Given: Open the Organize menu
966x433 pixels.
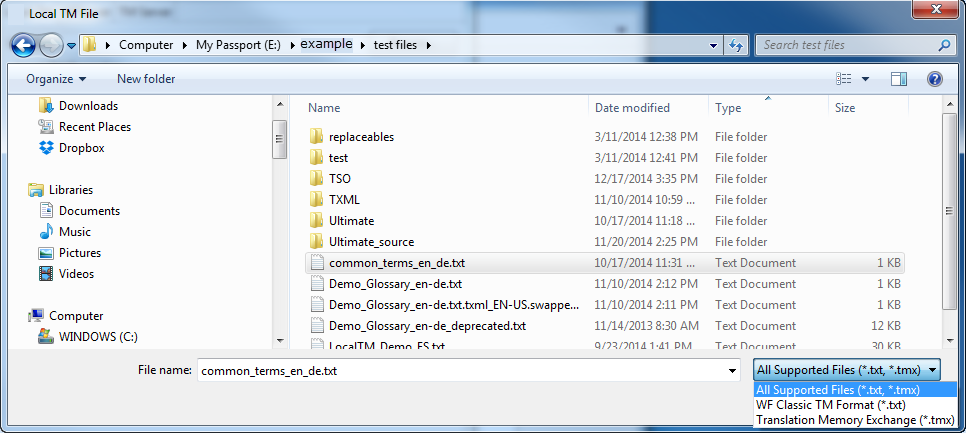Looking at the screenshot, I should point(56,79).
